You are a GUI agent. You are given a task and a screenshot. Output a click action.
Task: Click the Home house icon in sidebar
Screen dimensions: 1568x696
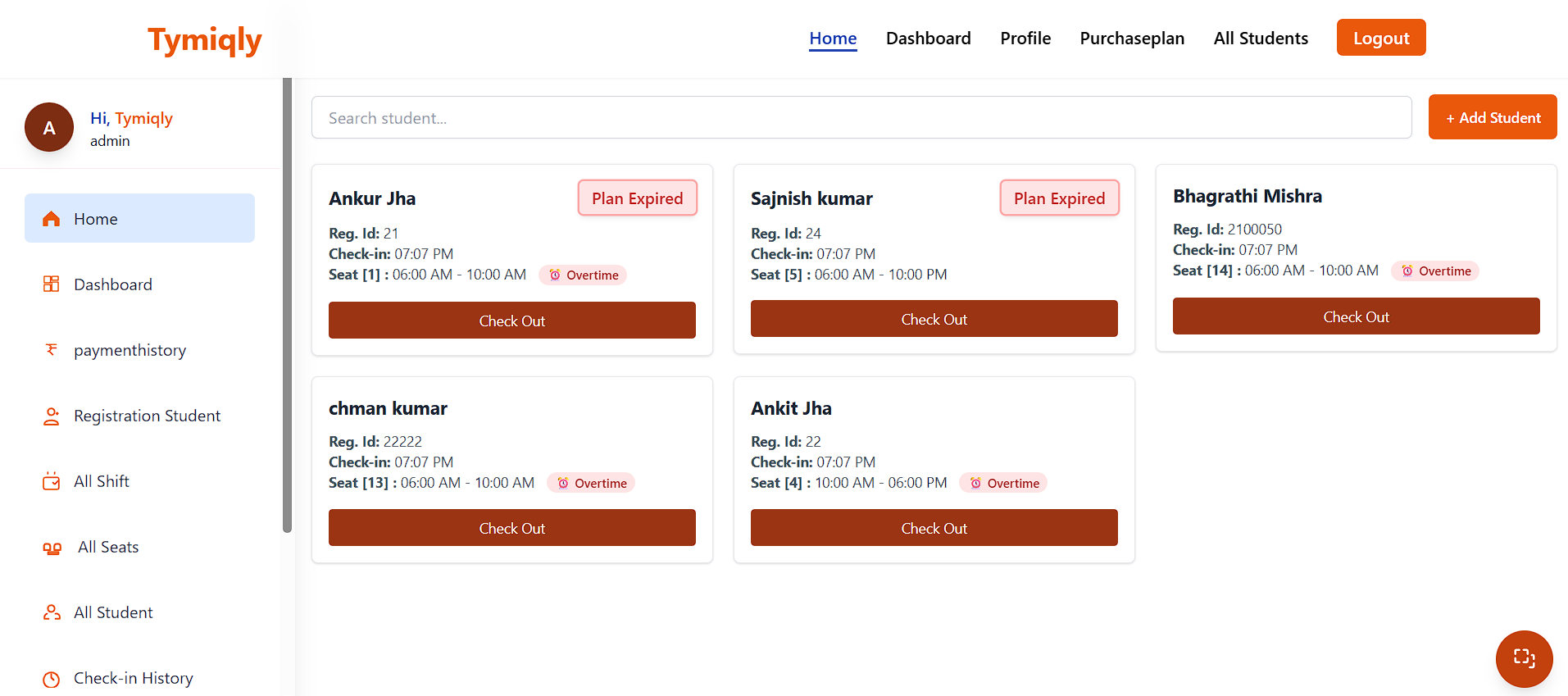pyautogui.click(x=51, y=219)
